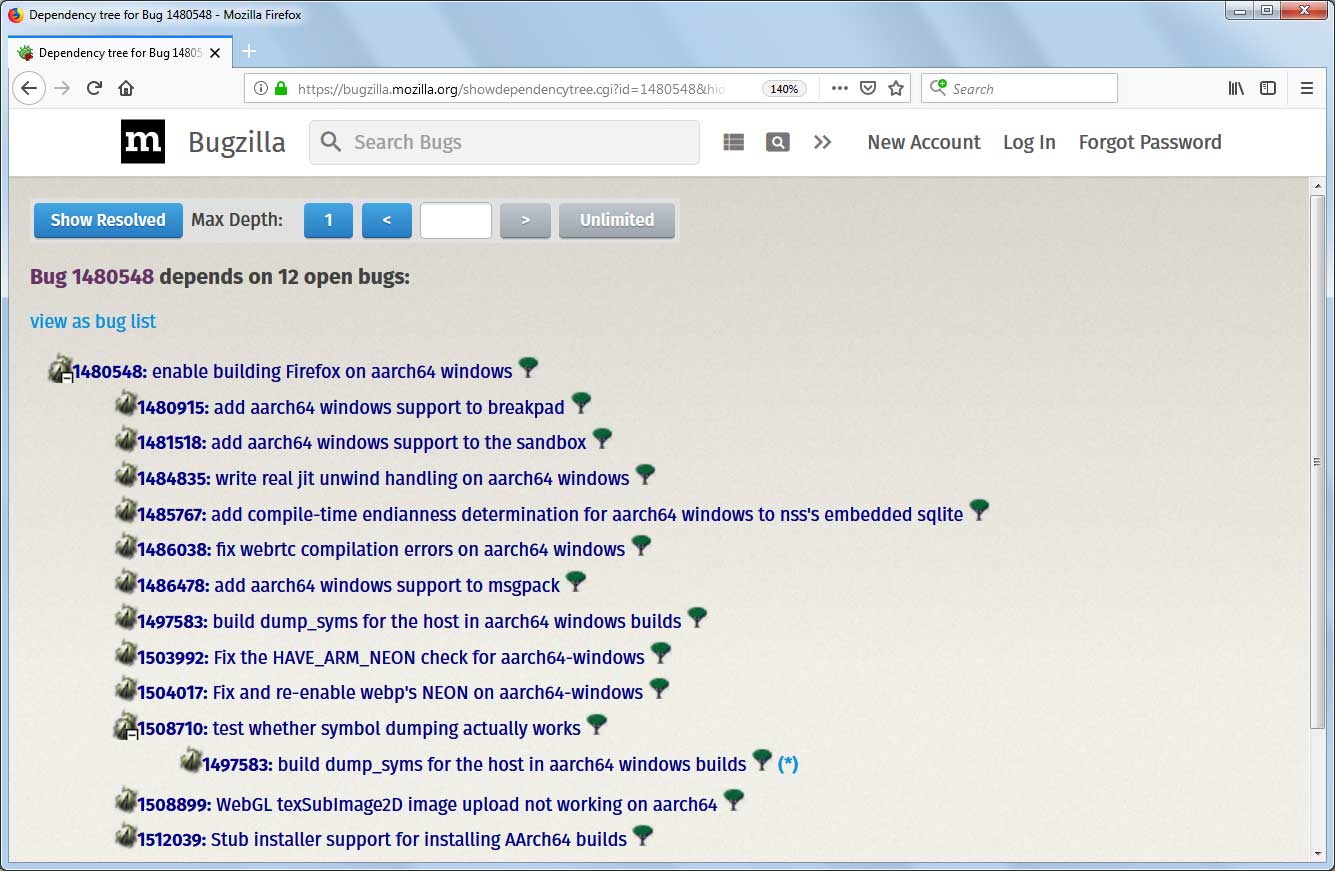The width and height of the screenshot is (1335, 871).
Task: Show sidebars icon in Firefox toolbar
Action: (1268, 88)
